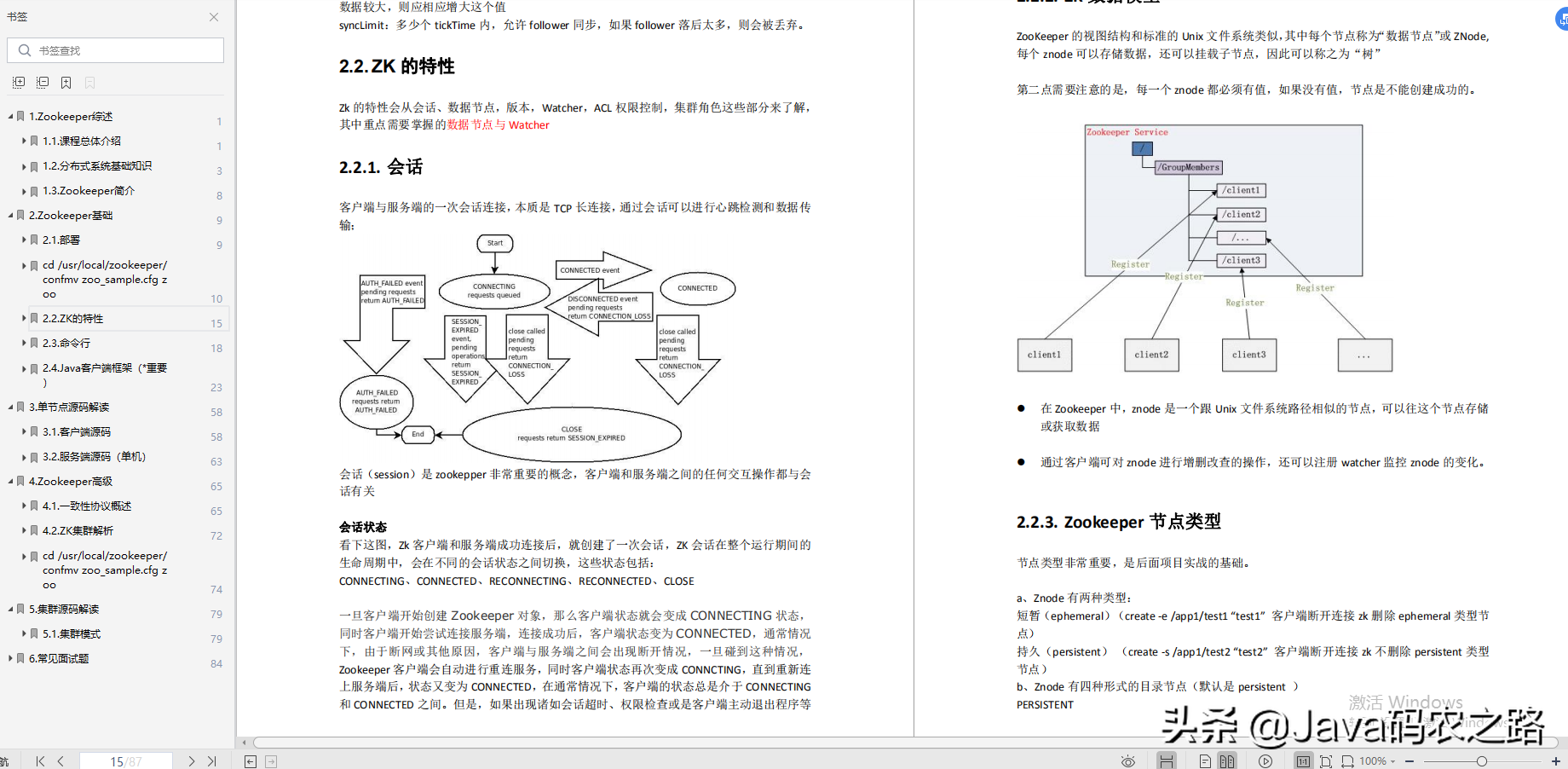Viewport: 1568px width, 769px height.
Task: Enable eye-protection reading mode
Action: pyautogui.click(x=1128, y=761)
